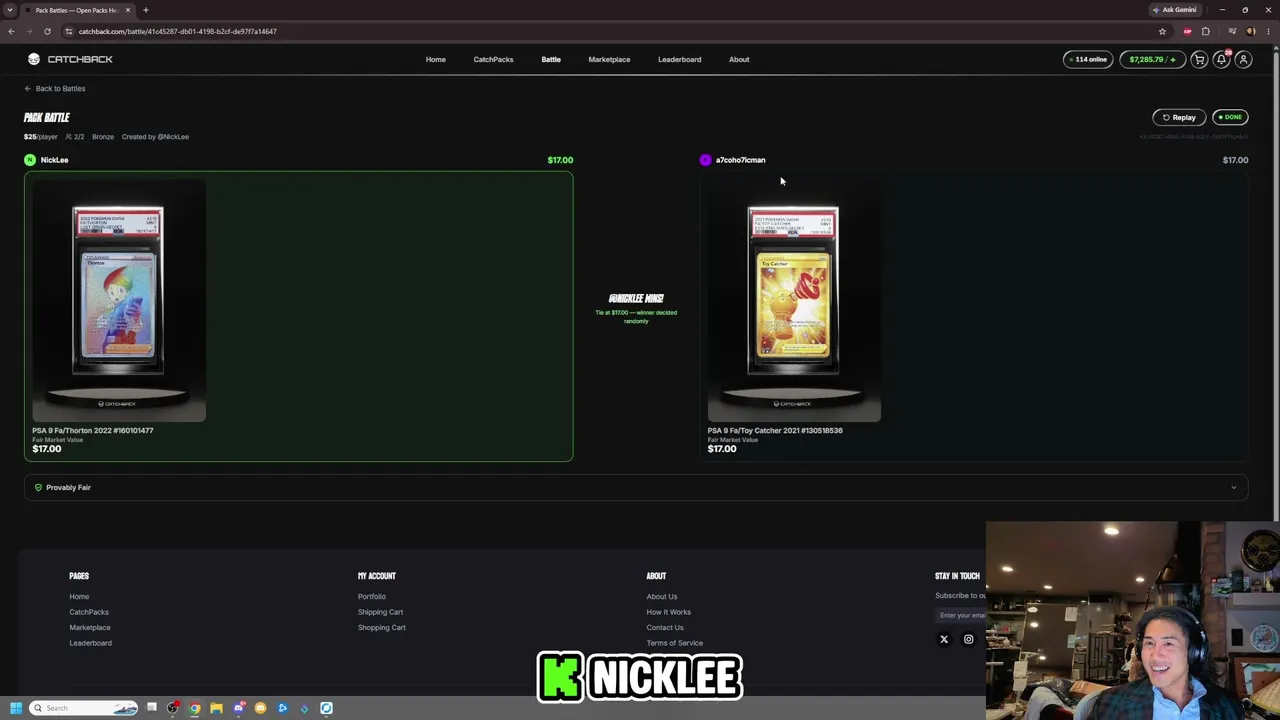
Task: Click the PSA 9 Fa/Thorton 2022 card title
Action: [x=93, y=430]
